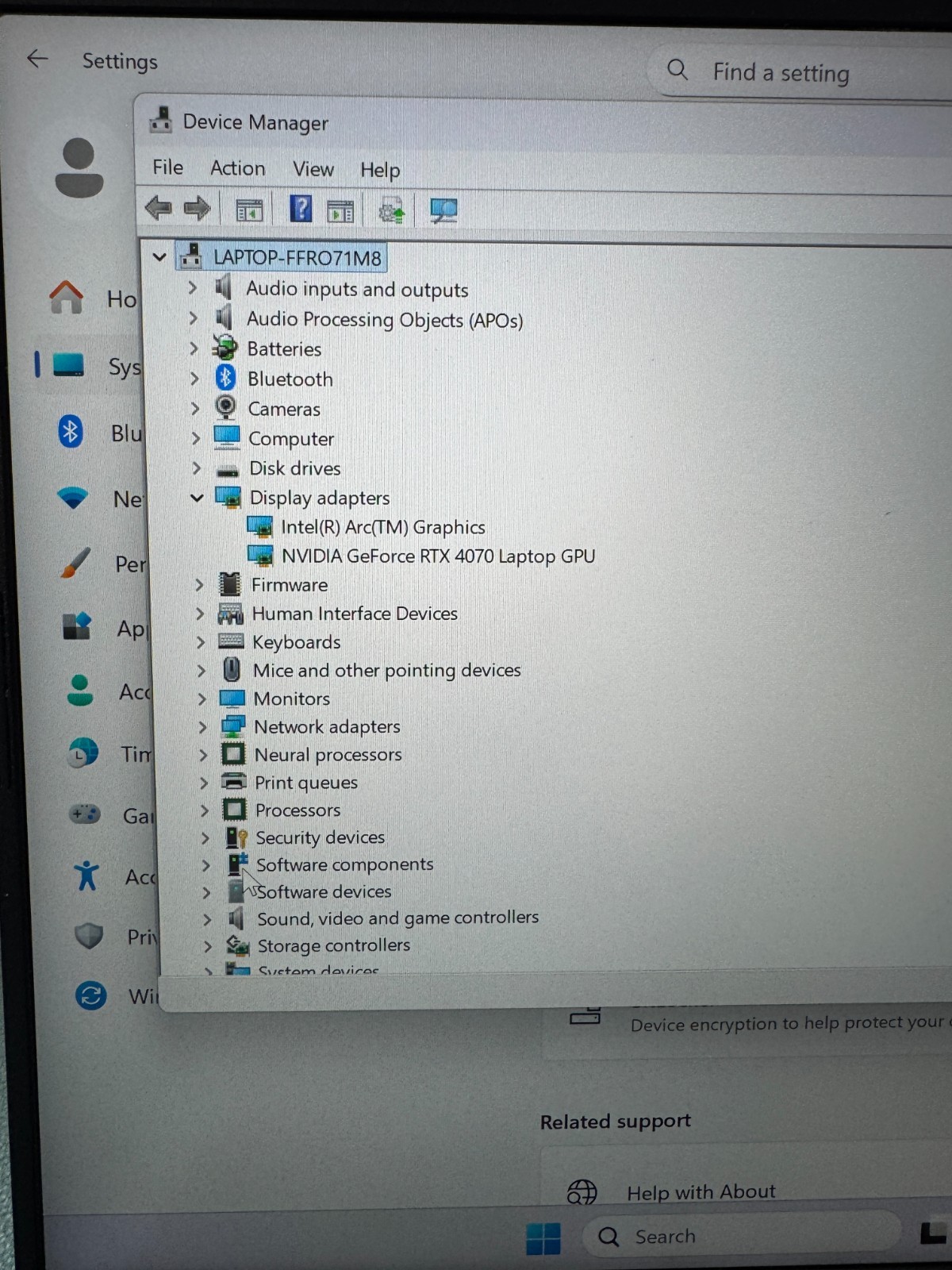Select Intel(R) Arc(TM) Graphics text
The image size is (952, 1270).
tap(382, 527)
